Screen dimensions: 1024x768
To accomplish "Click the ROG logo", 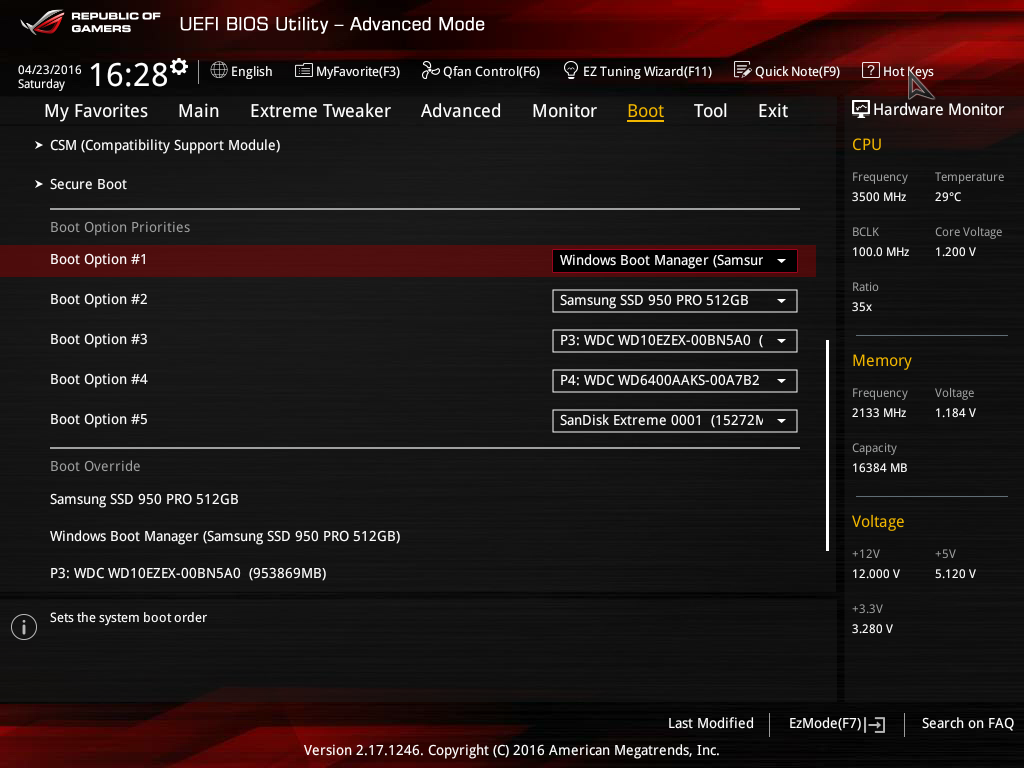I will tap(42, 22).
